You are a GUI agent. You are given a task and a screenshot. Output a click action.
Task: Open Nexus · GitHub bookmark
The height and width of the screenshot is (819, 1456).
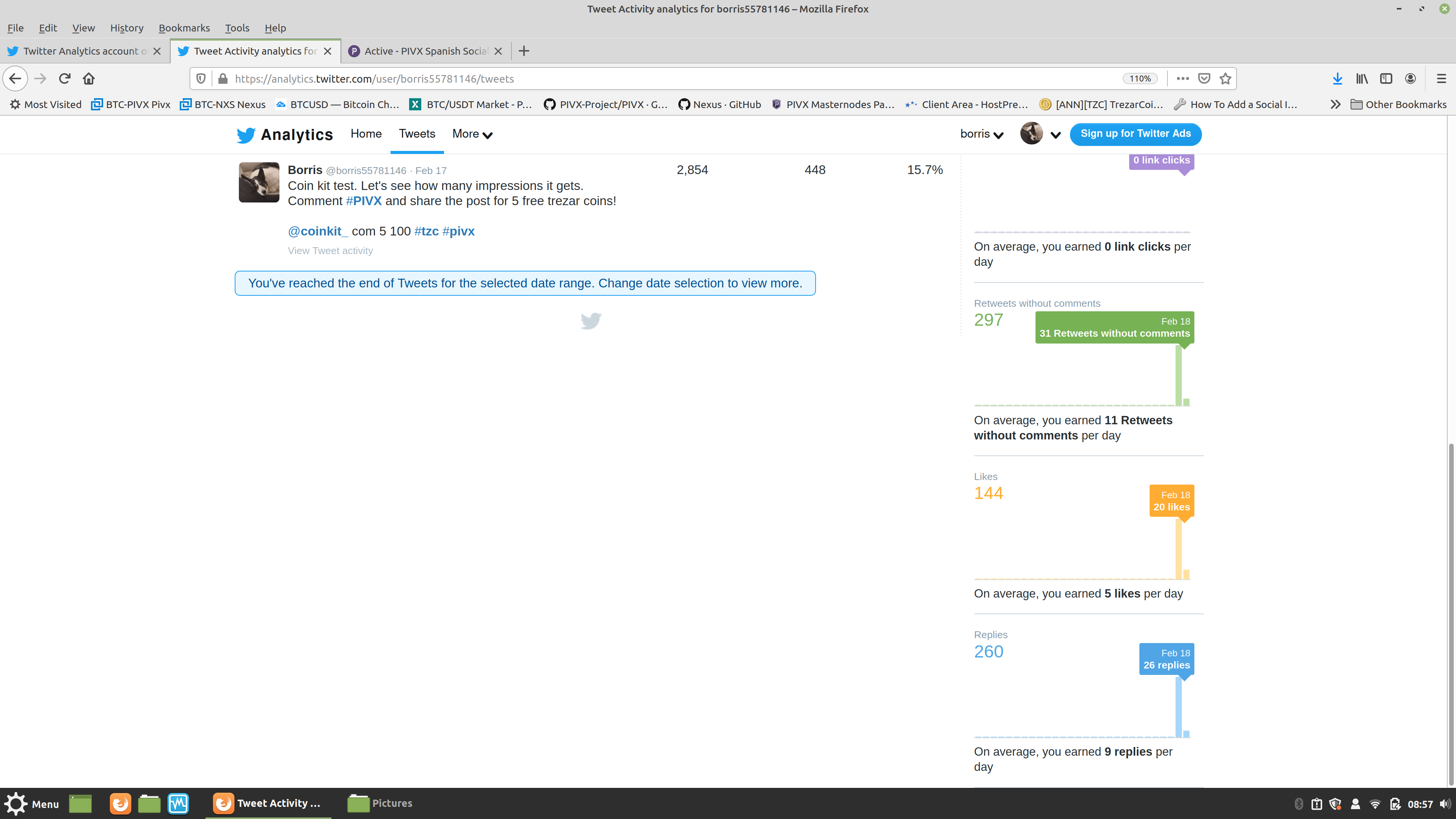point(720,105)
